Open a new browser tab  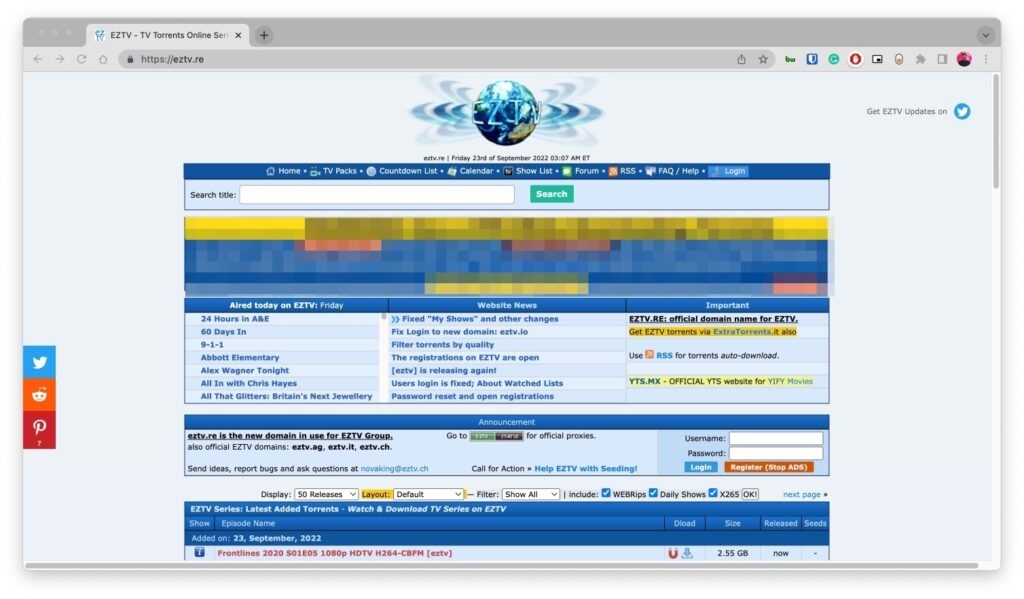click(x=264, y=35)
